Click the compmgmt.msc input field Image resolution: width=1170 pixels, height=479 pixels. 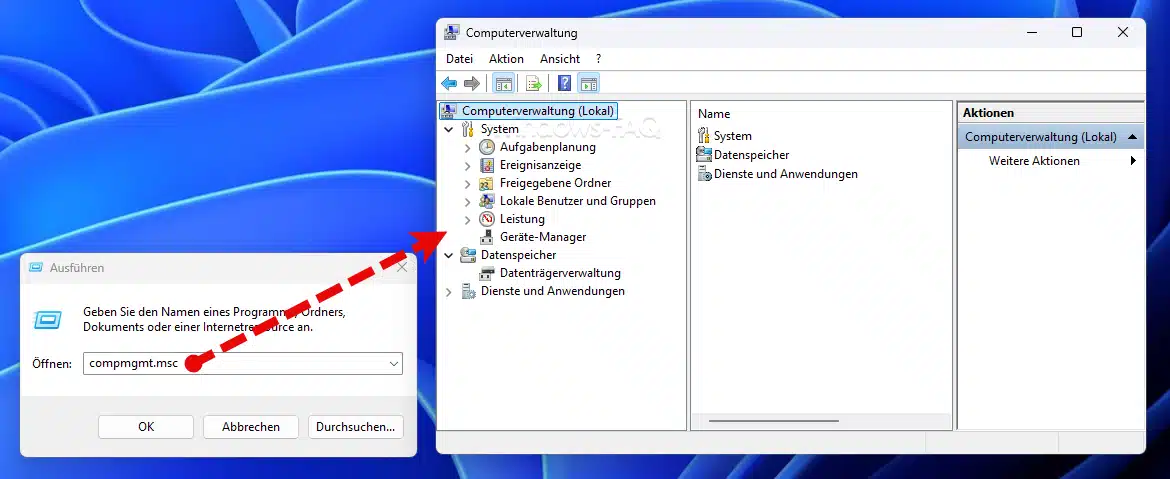[x=243, y=363]
